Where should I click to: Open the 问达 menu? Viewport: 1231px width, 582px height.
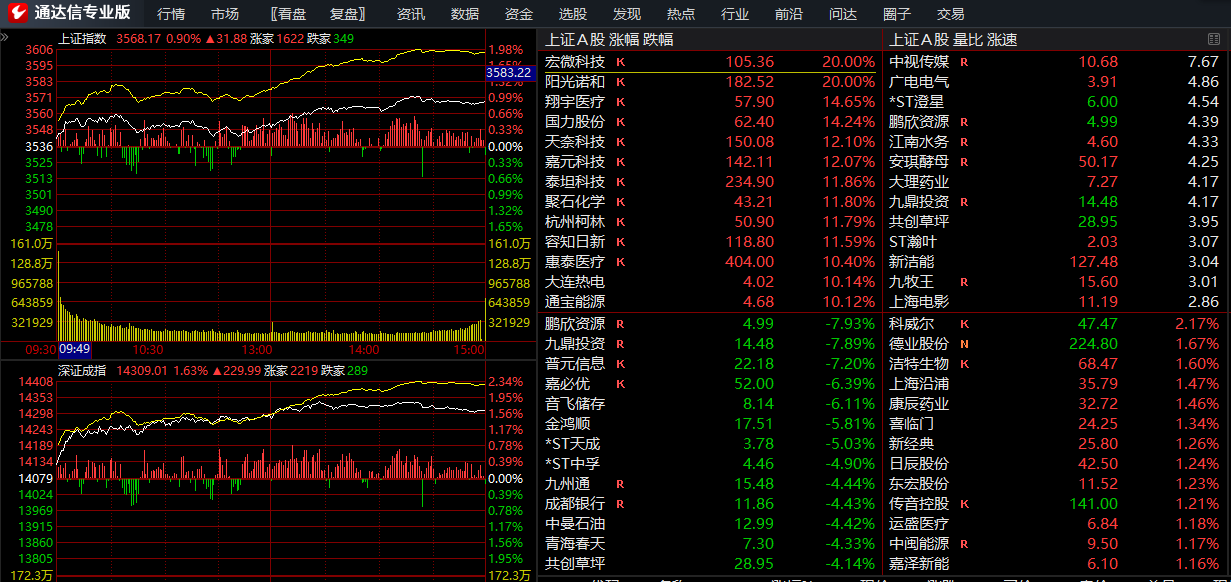point(843,14)
